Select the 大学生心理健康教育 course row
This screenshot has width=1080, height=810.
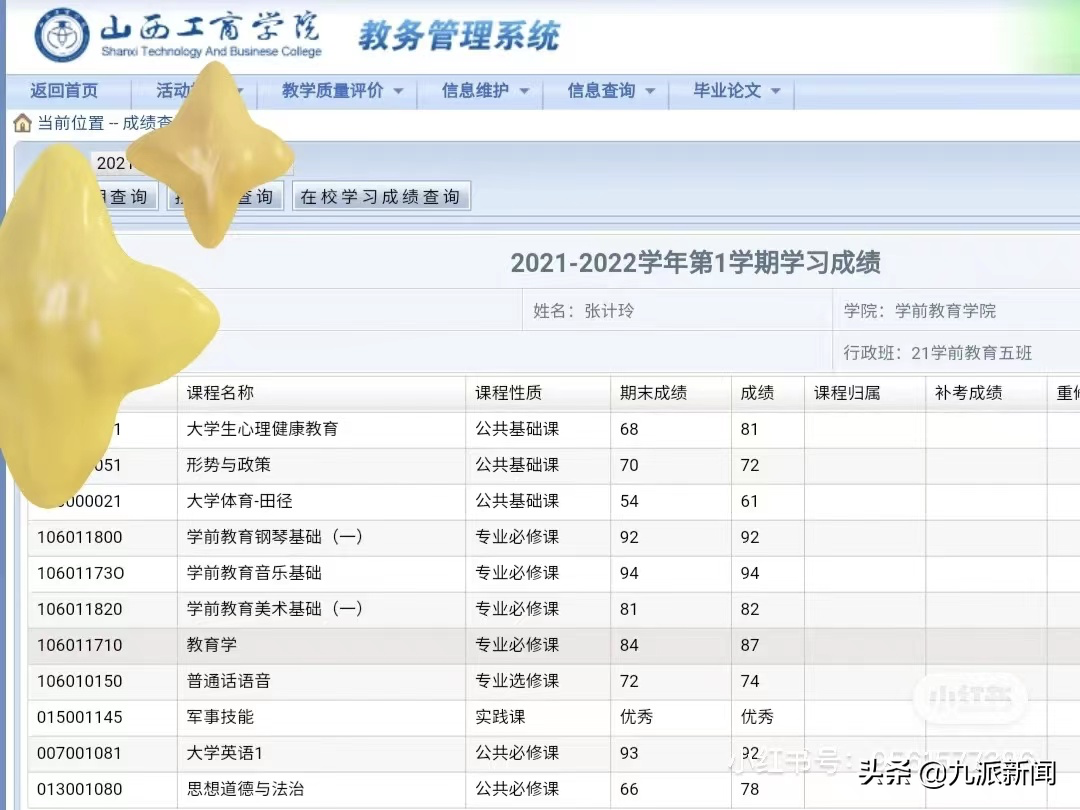(x=554, y=430)
